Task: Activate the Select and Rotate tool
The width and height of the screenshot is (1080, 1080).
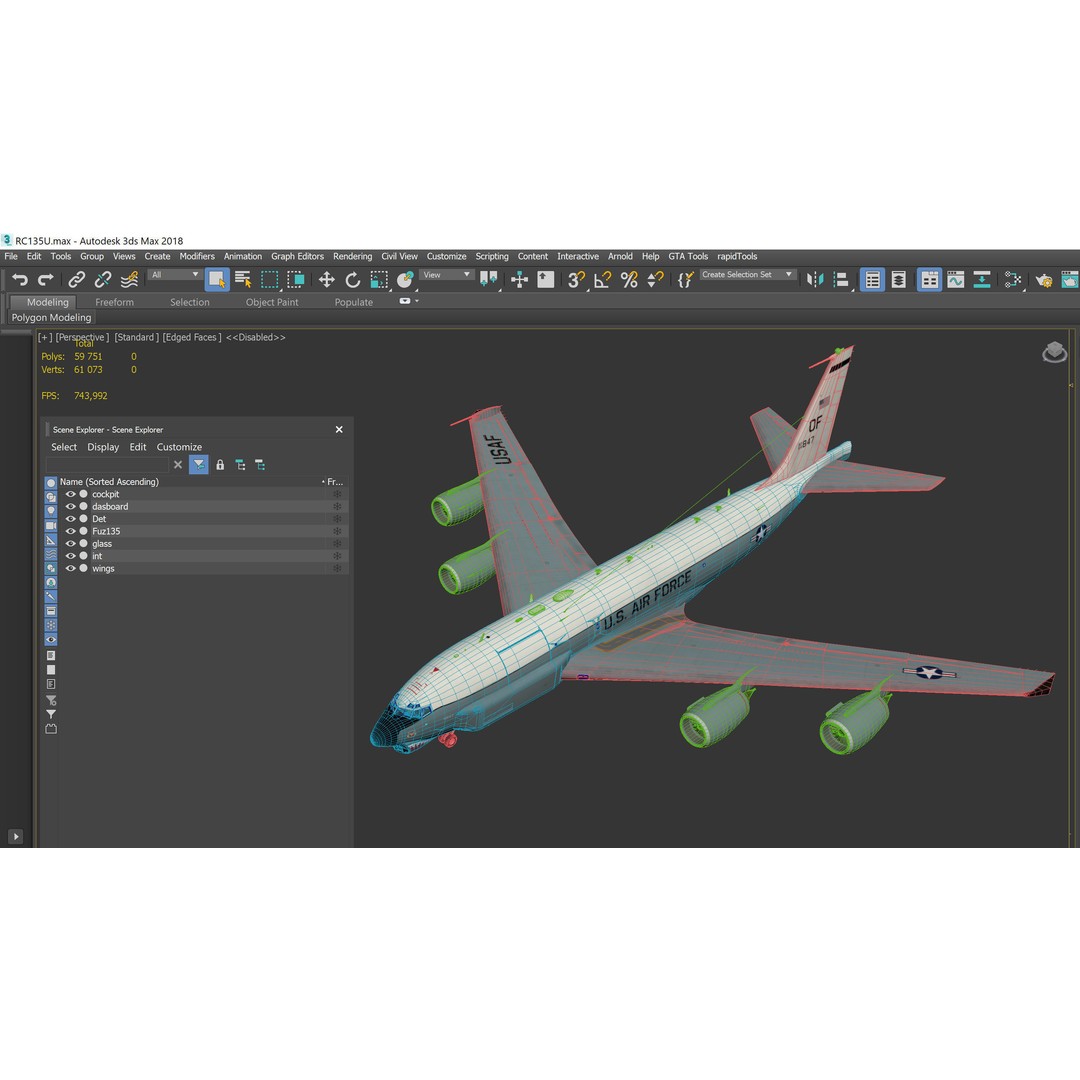Action: coord(353,280)
